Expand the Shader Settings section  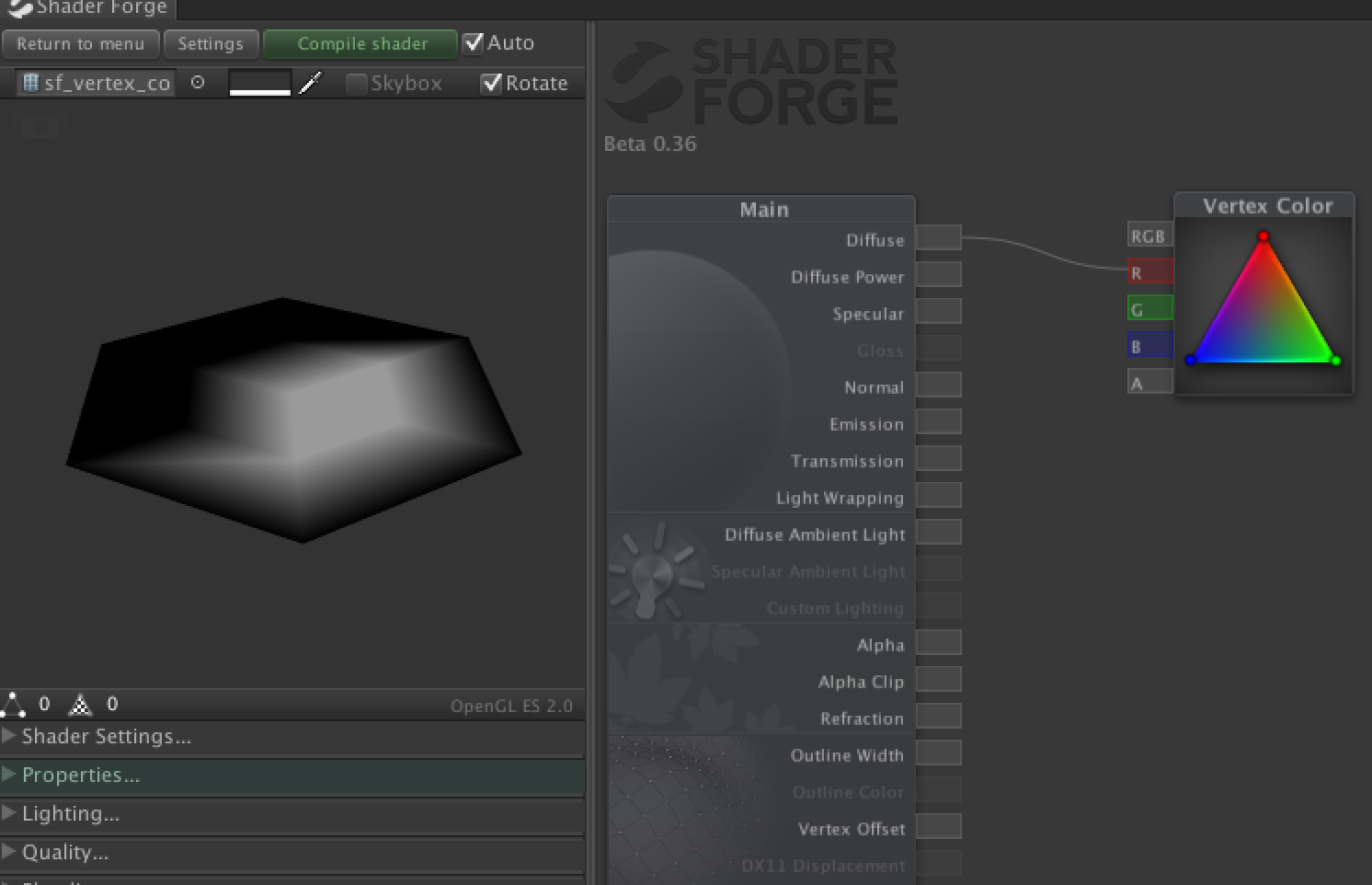click(292, 736)
